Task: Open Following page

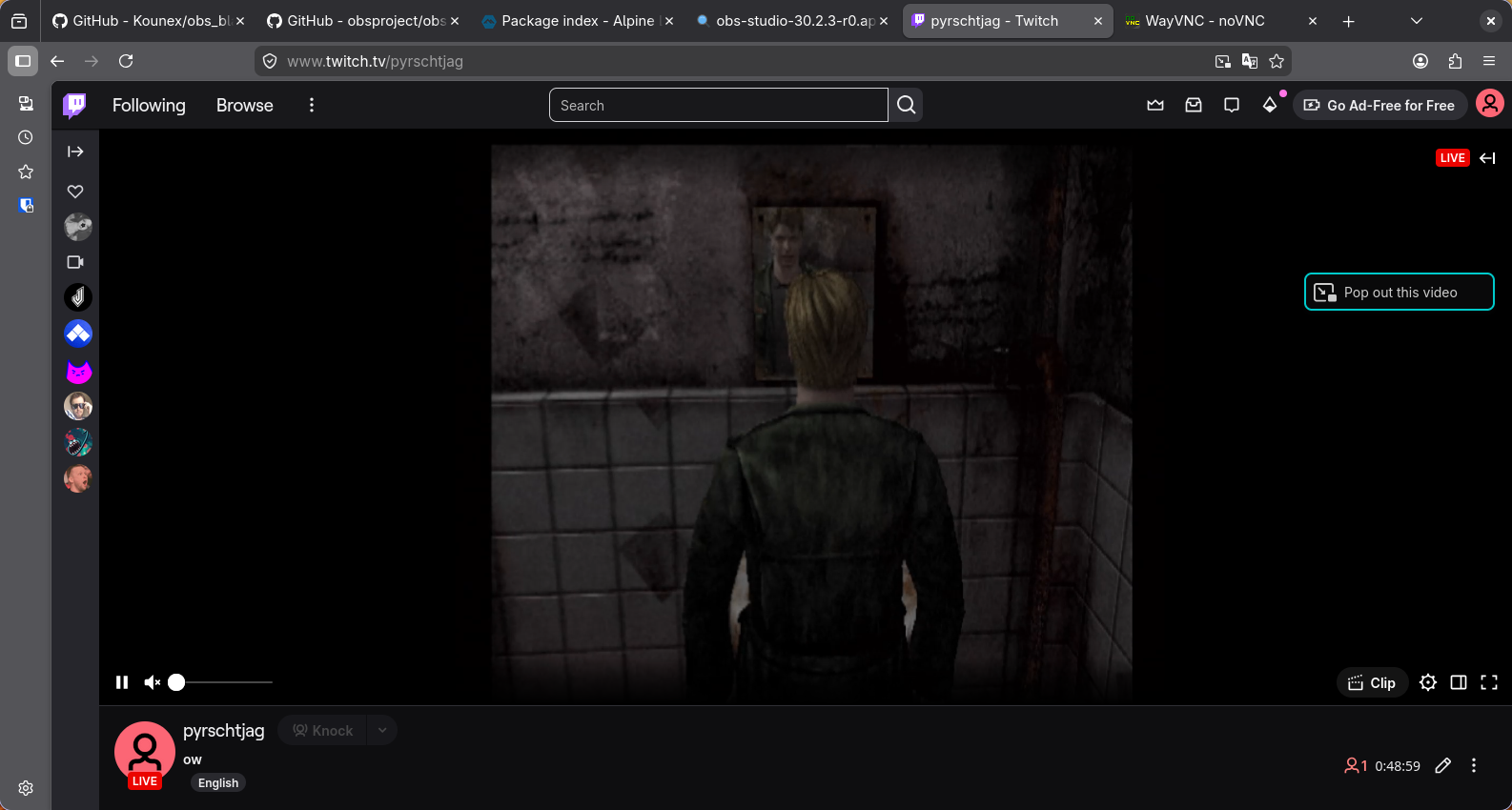Action: [149, 105]
